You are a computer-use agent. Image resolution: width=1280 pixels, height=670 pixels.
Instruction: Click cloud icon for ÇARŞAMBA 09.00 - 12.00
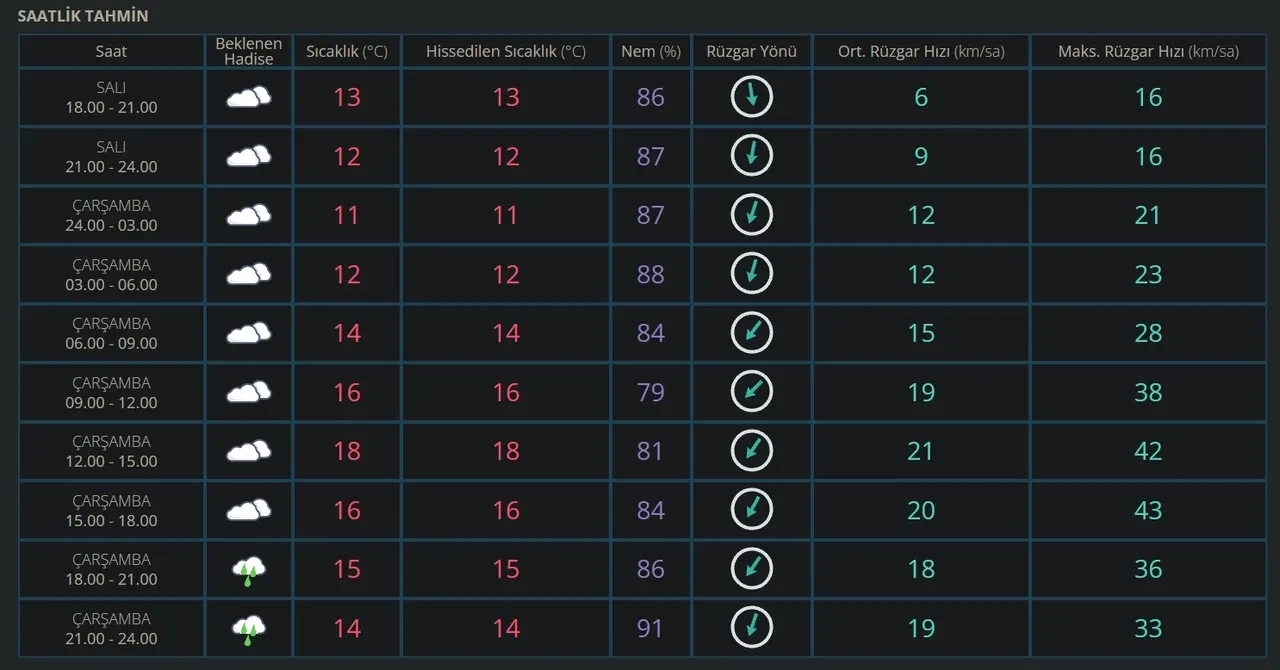click(249, 392)
